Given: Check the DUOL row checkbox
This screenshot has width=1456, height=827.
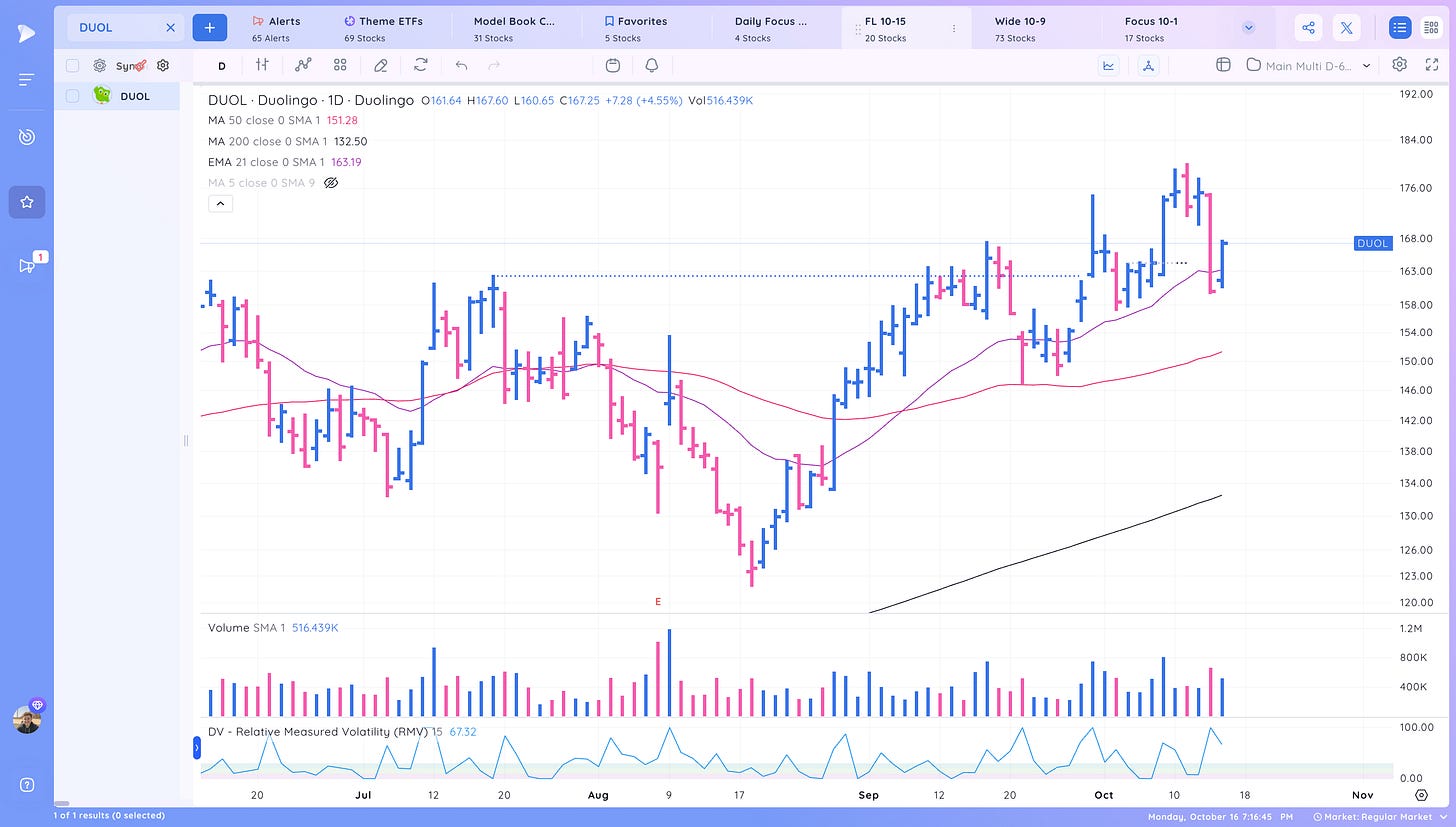Looking at the screenshot, I should [x=73, y=96].
